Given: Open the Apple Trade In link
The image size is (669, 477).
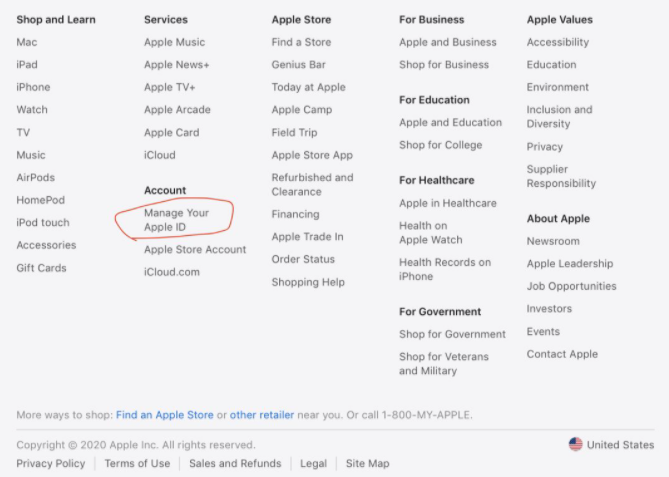Looking at the screenshot, I should 307,237.
